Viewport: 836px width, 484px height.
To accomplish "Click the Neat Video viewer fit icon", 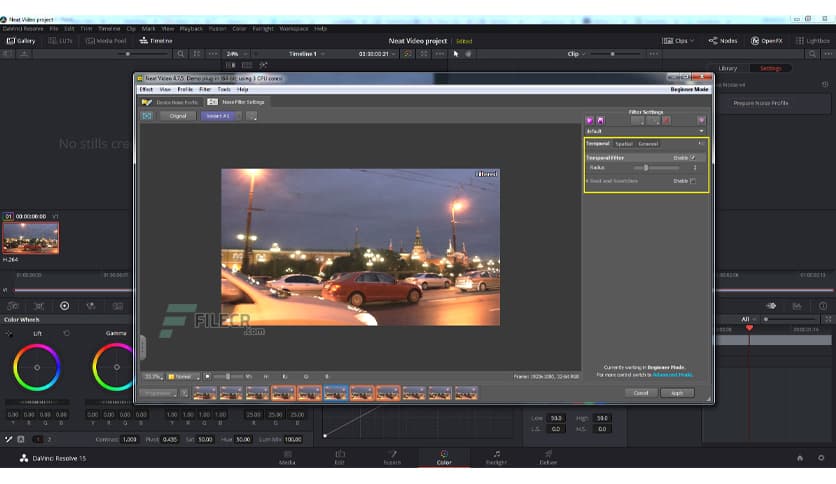I will (x=147, y=116).
